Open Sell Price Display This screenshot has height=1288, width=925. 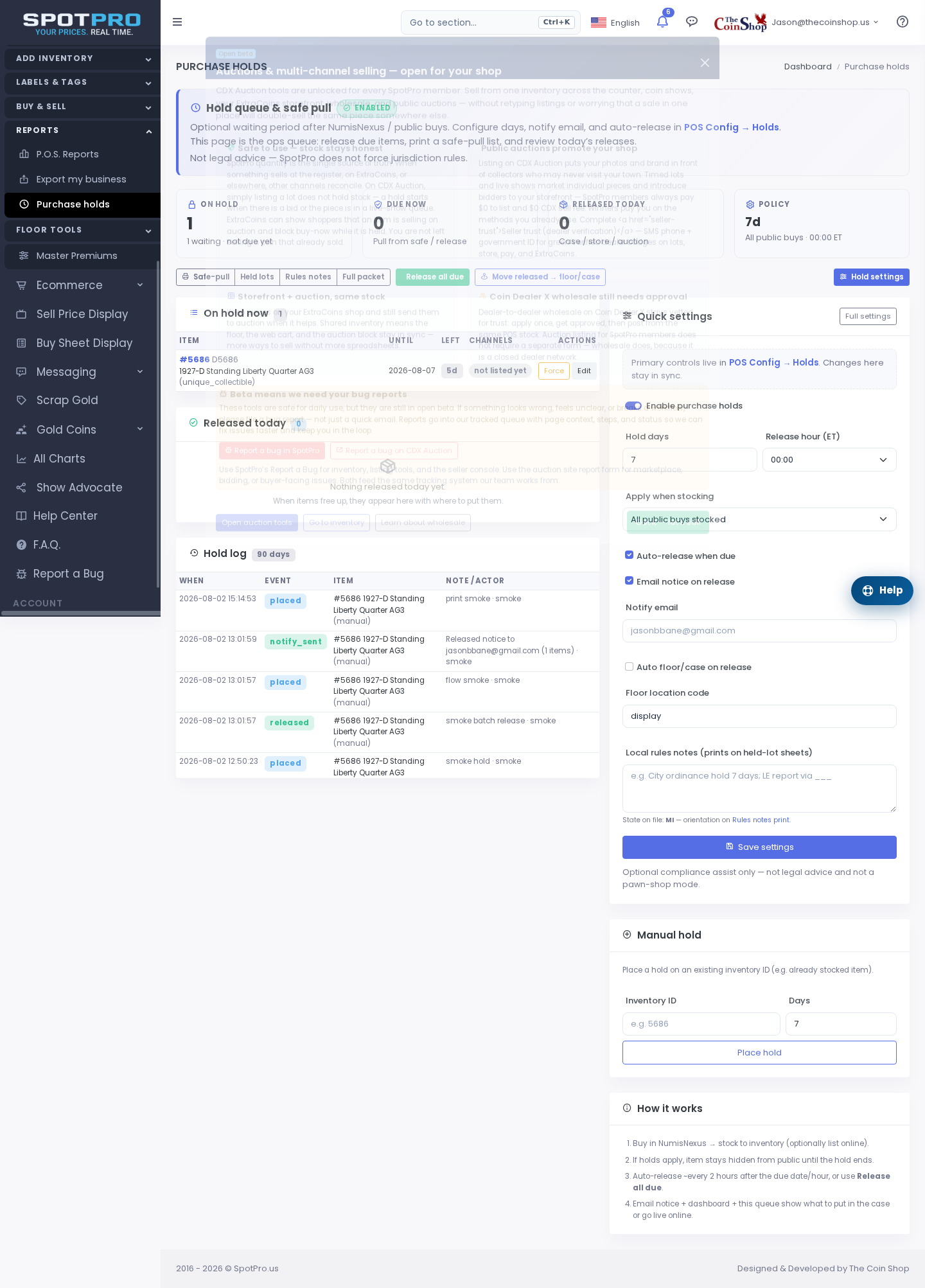click(82, 314)
